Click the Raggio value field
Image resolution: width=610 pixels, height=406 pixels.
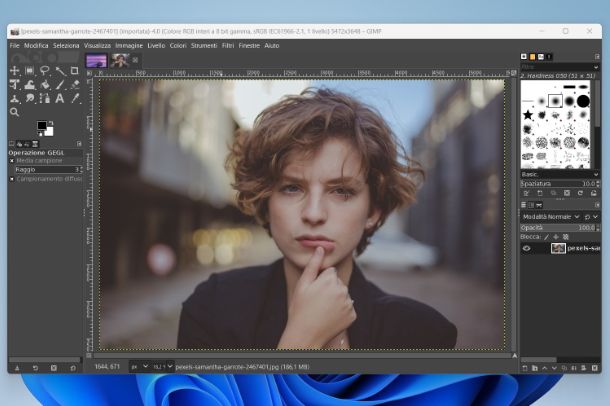click(47, 170)
